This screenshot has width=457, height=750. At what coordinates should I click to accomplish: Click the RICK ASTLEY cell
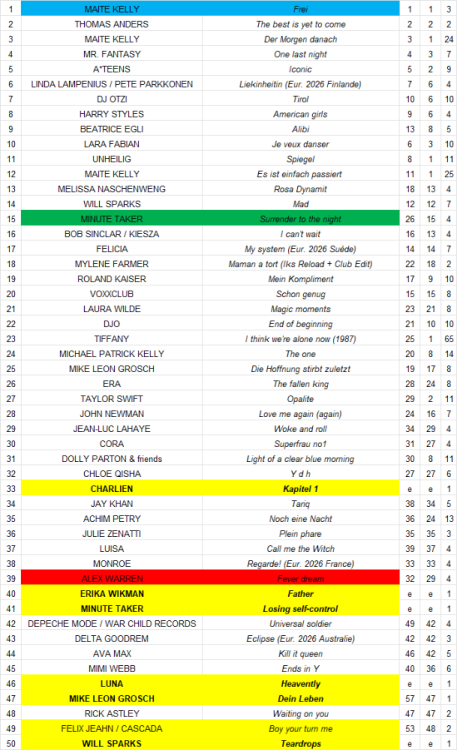(x=111, y=713)
